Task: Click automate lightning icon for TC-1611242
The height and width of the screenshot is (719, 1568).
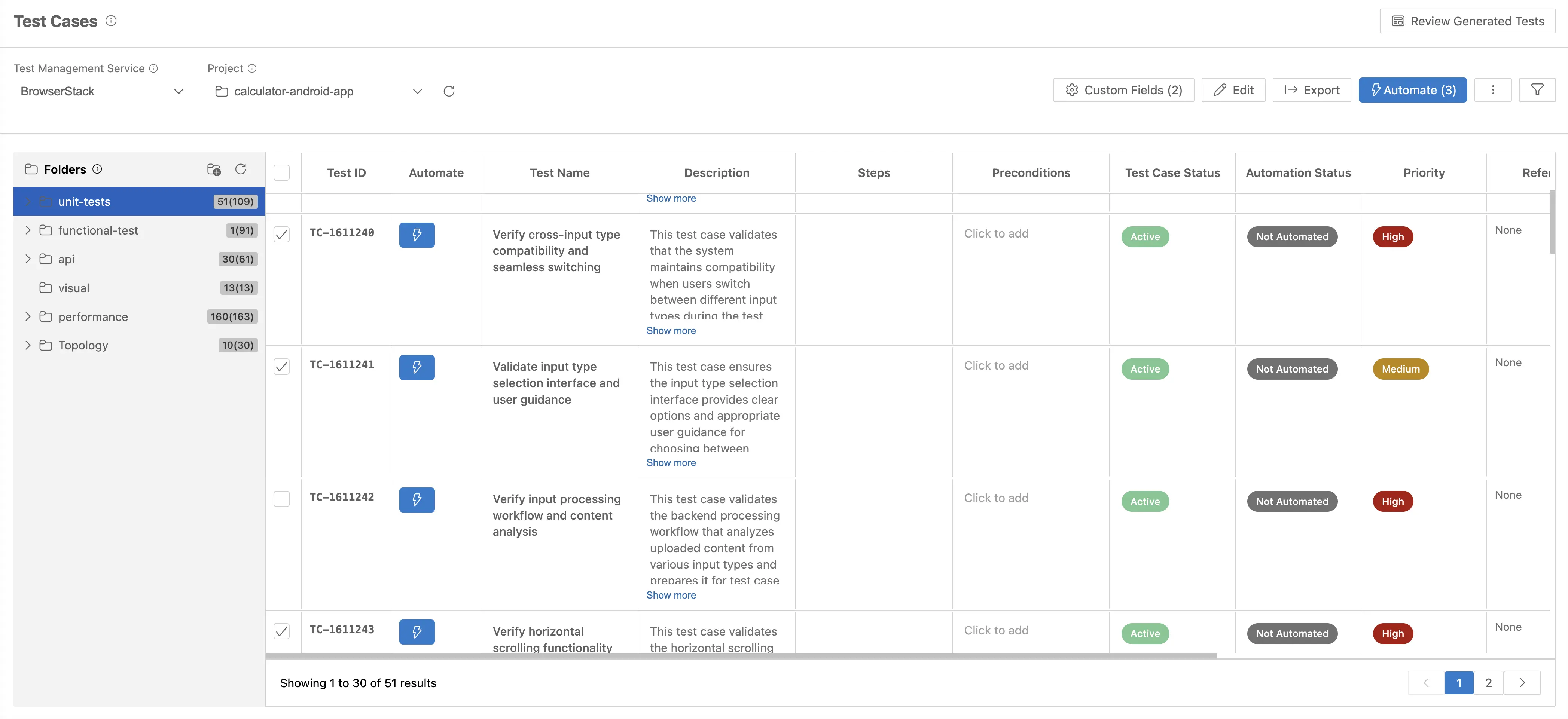Action: (x=417, y=499)
